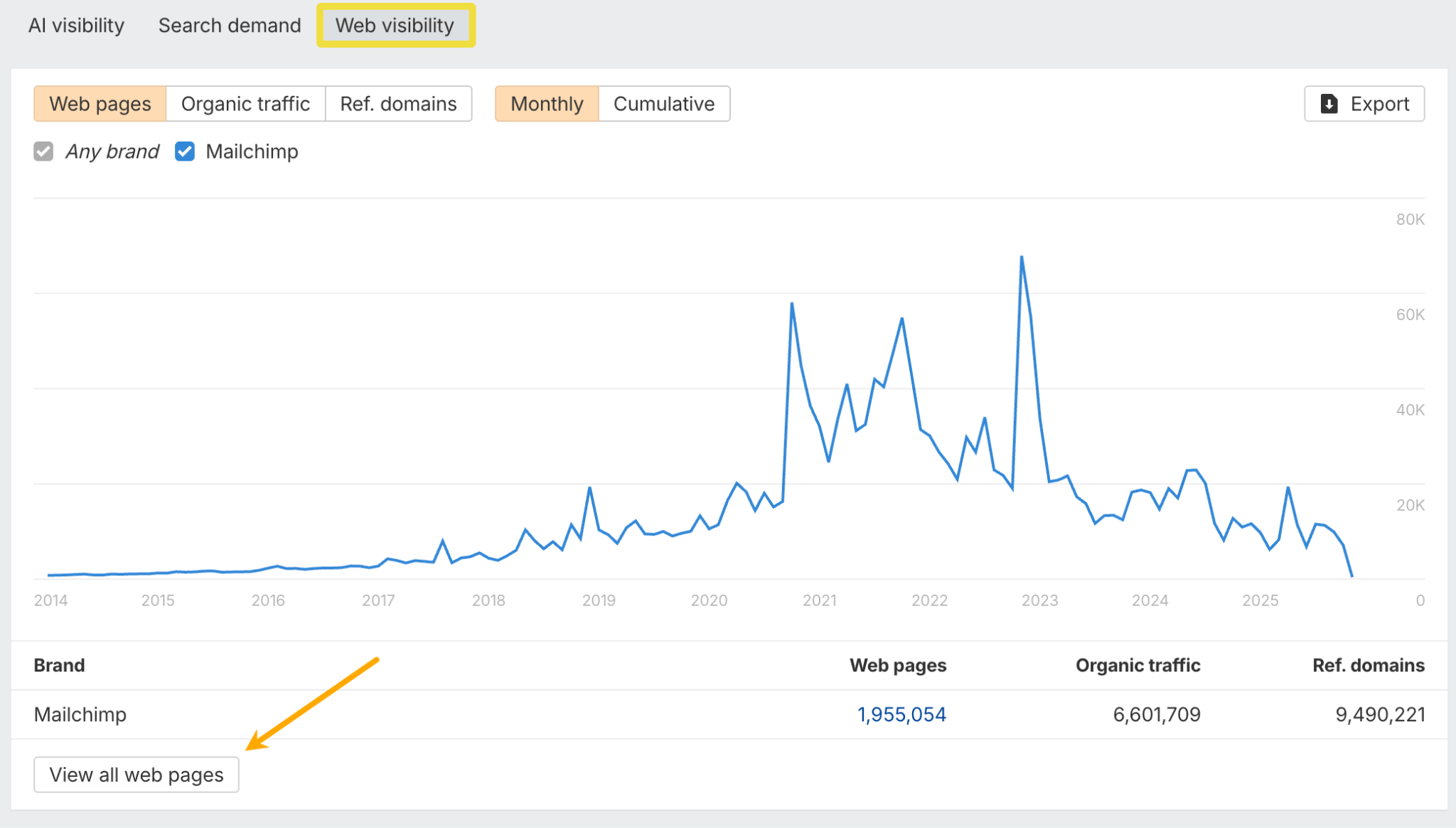This screenshot has width=1456, height=828.
Task: Click the highest chart peak near 2023
Action: pyautogui.click(x=1022, y=257)
